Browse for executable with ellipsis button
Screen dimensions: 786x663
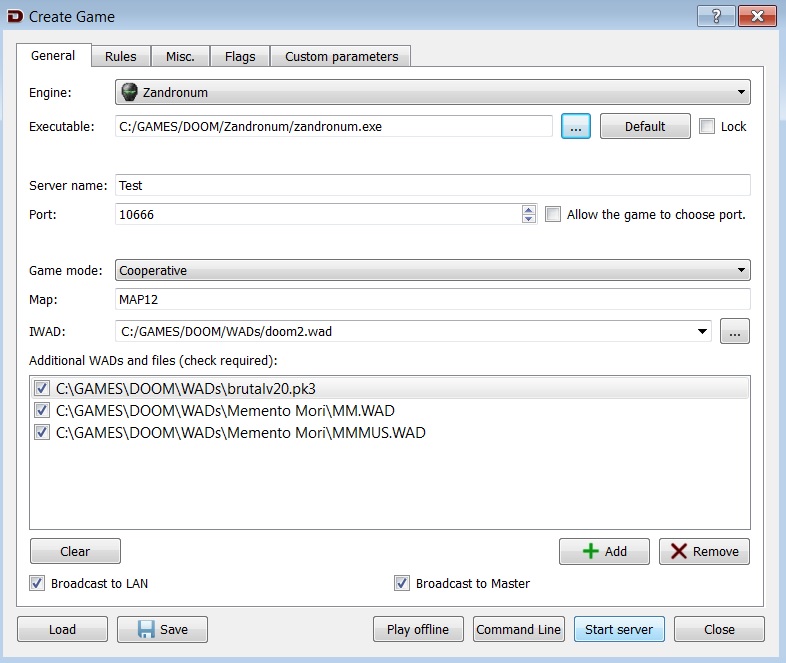pyautogui.click(x=576, y=126)
